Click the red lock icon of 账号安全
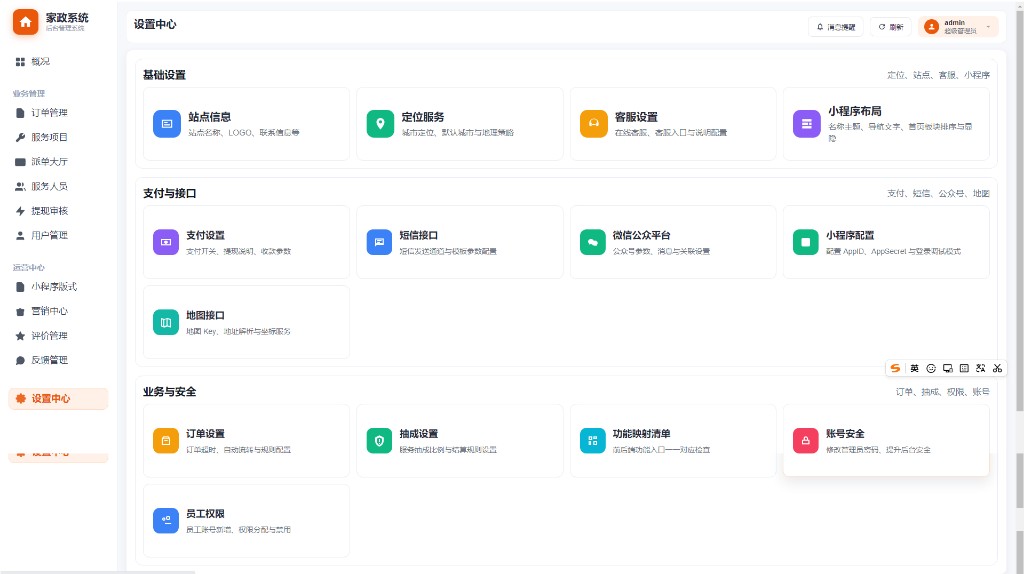The height and width of the screenshot is (574, 1024). 805,441
